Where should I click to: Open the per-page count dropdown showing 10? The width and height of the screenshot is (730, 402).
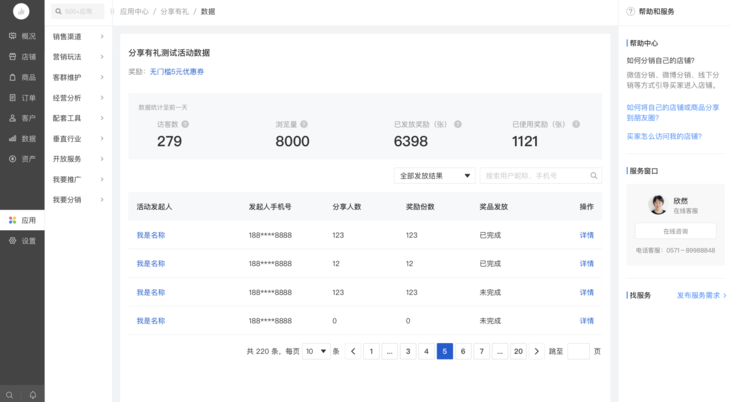[316, 352]
